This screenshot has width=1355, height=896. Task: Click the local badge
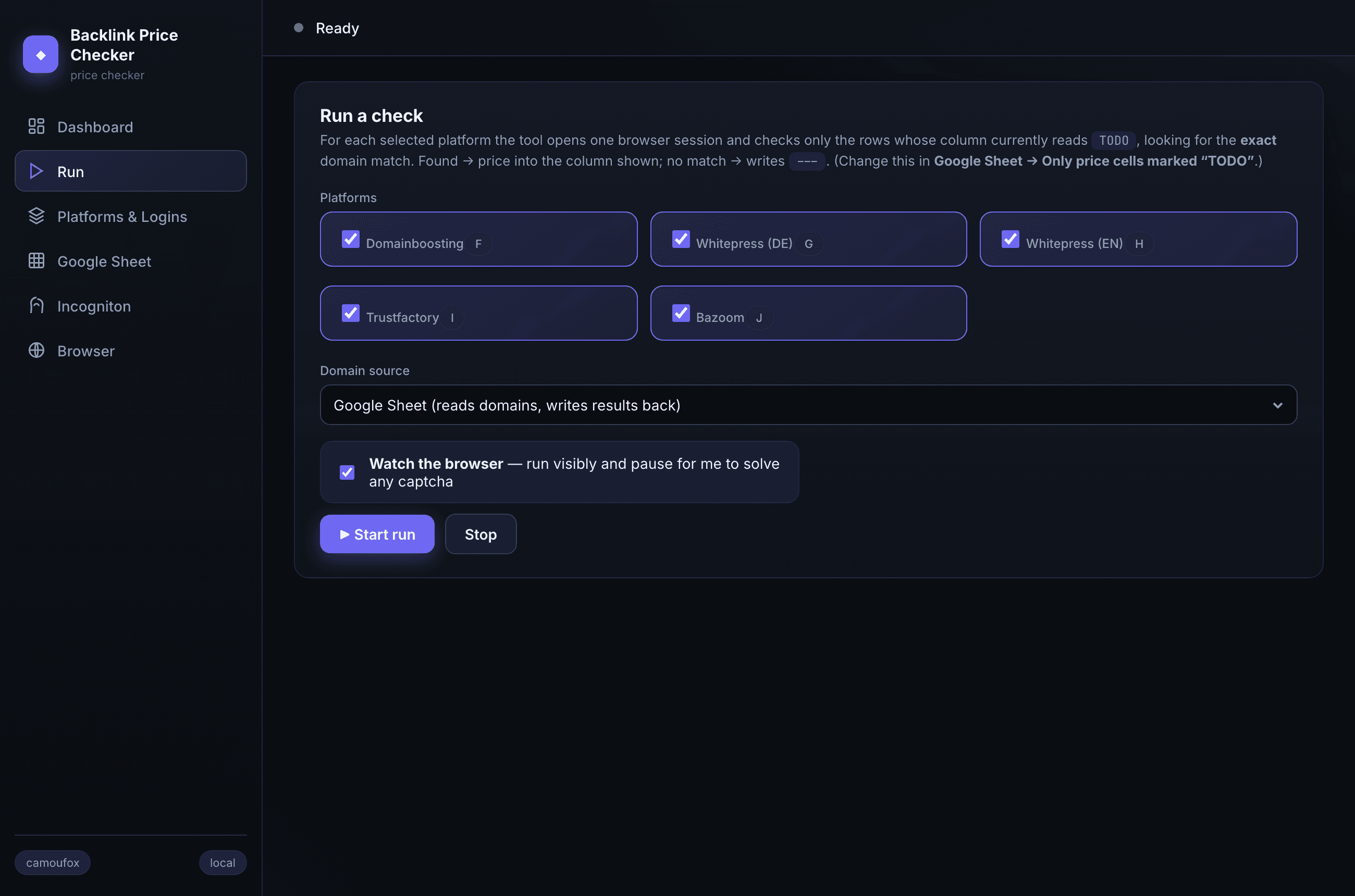223,862
